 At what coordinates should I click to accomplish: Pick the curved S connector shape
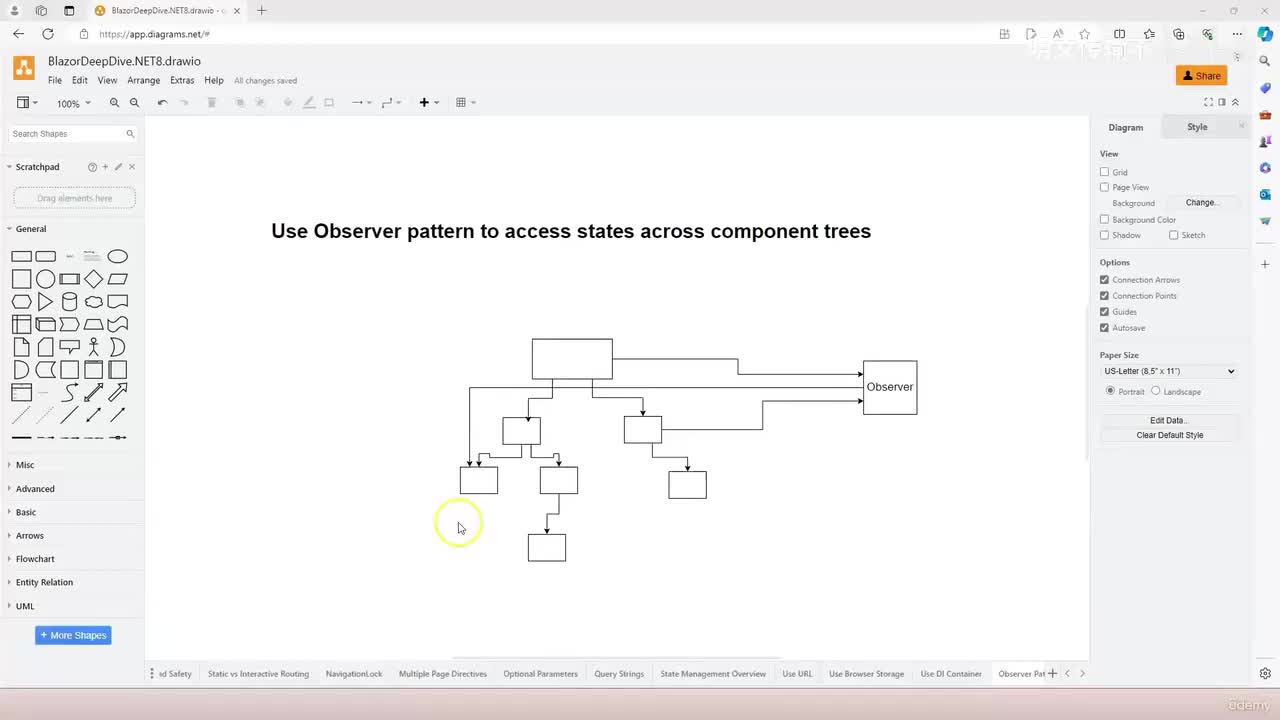(69, 392)
